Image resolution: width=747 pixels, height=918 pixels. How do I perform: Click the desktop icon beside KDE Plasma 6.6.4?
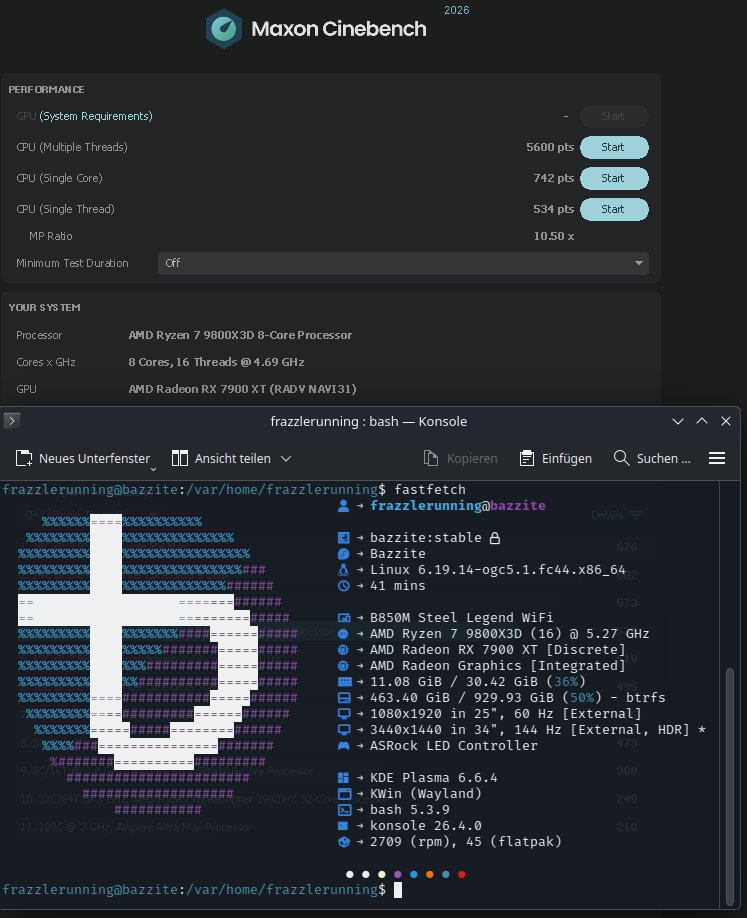(x=344, y=777)
